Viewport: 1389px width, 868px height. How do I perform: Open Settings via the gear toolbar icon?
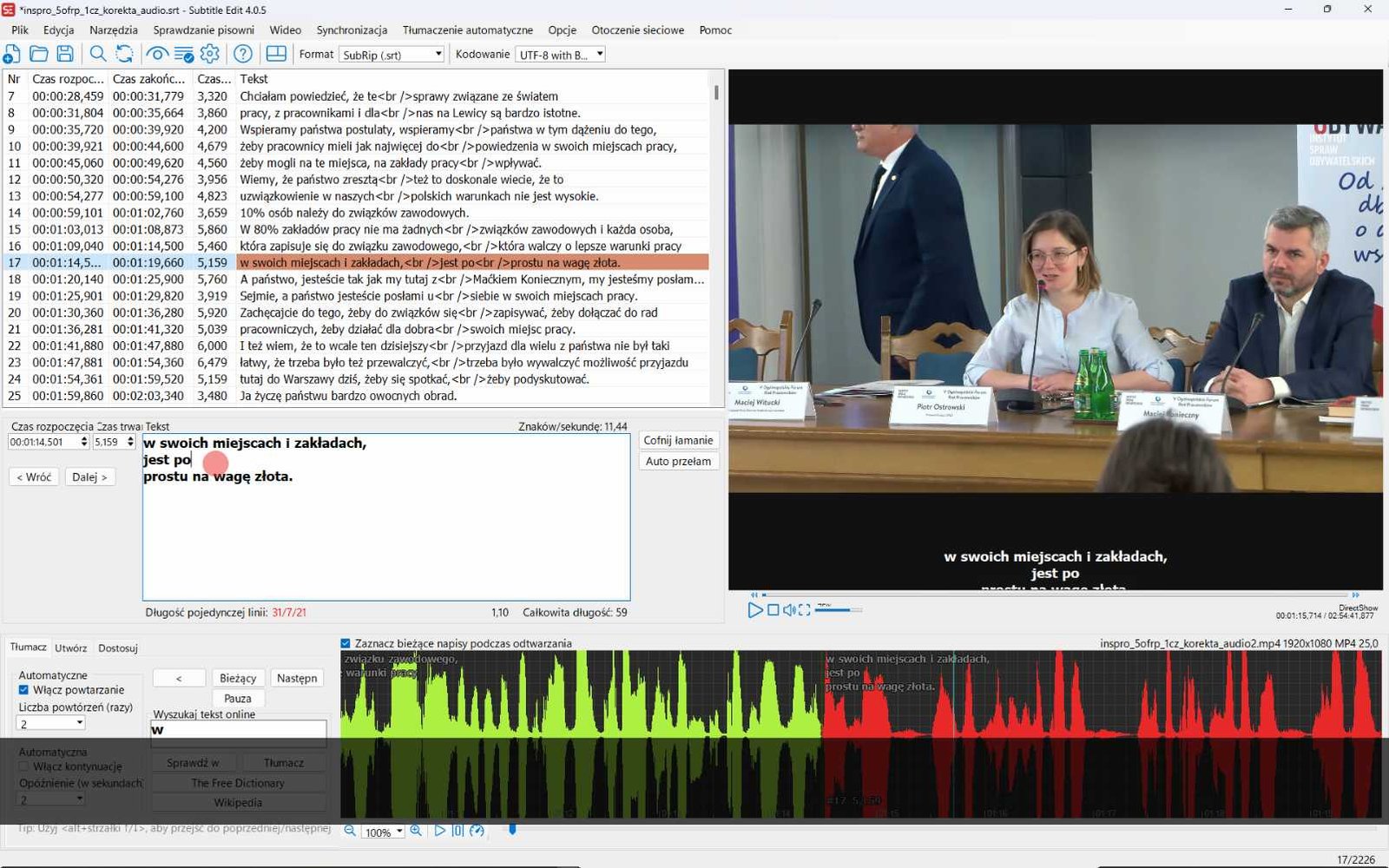[210, 54]
